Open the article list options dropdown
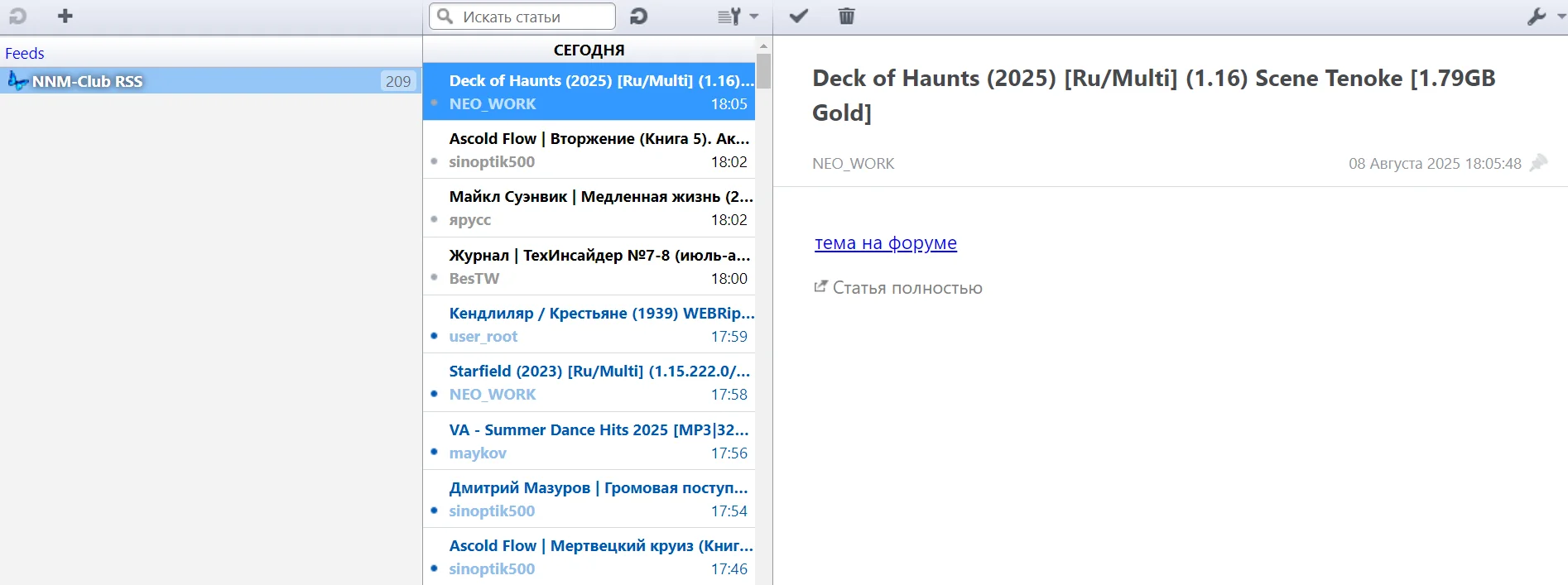Image resolution: width=1568 pixels, height=585 pixels. pyautogui.click(x=737, y=17)
